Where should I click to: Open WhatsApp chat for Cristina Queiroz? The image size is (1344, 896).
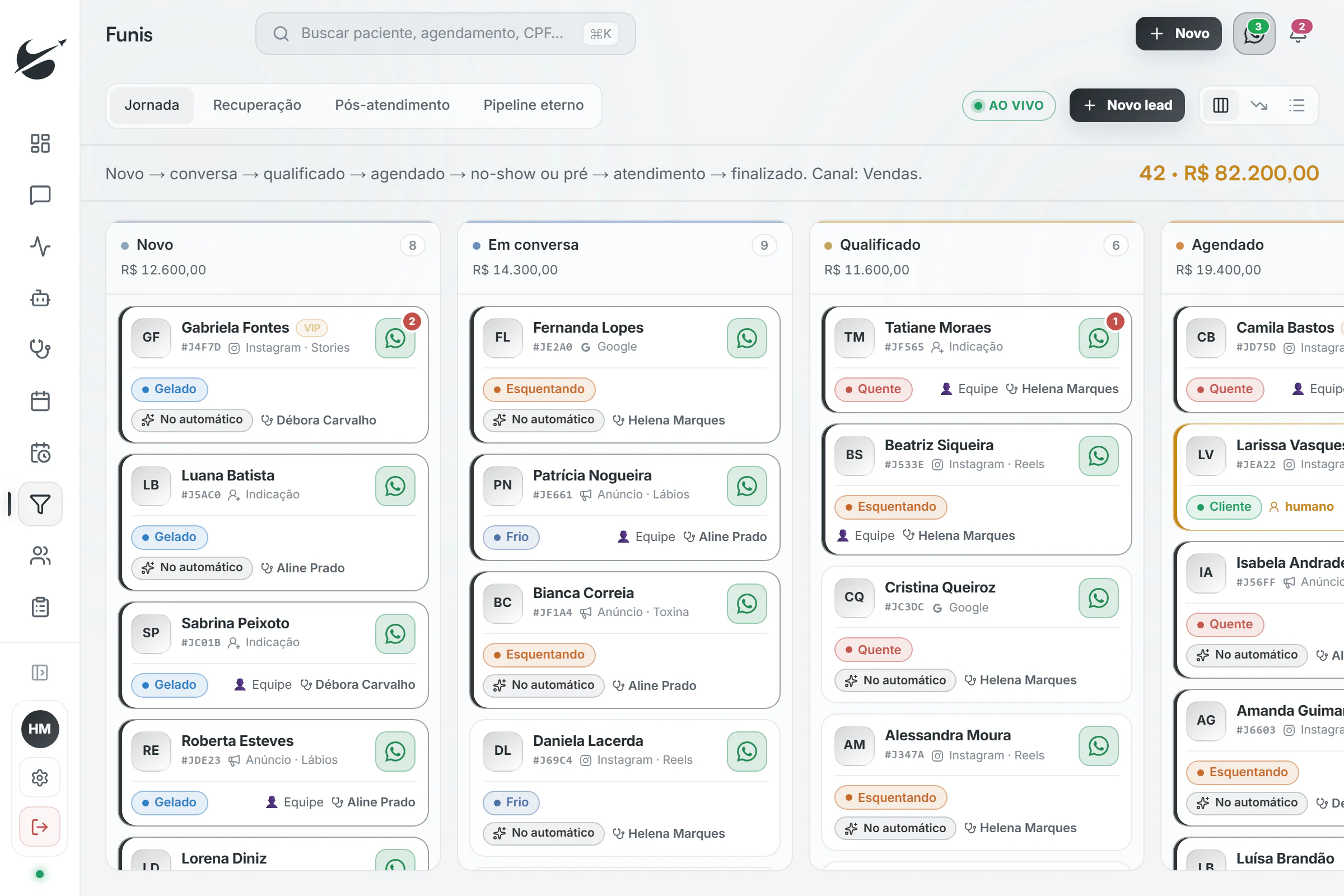tap(1098, 598)
